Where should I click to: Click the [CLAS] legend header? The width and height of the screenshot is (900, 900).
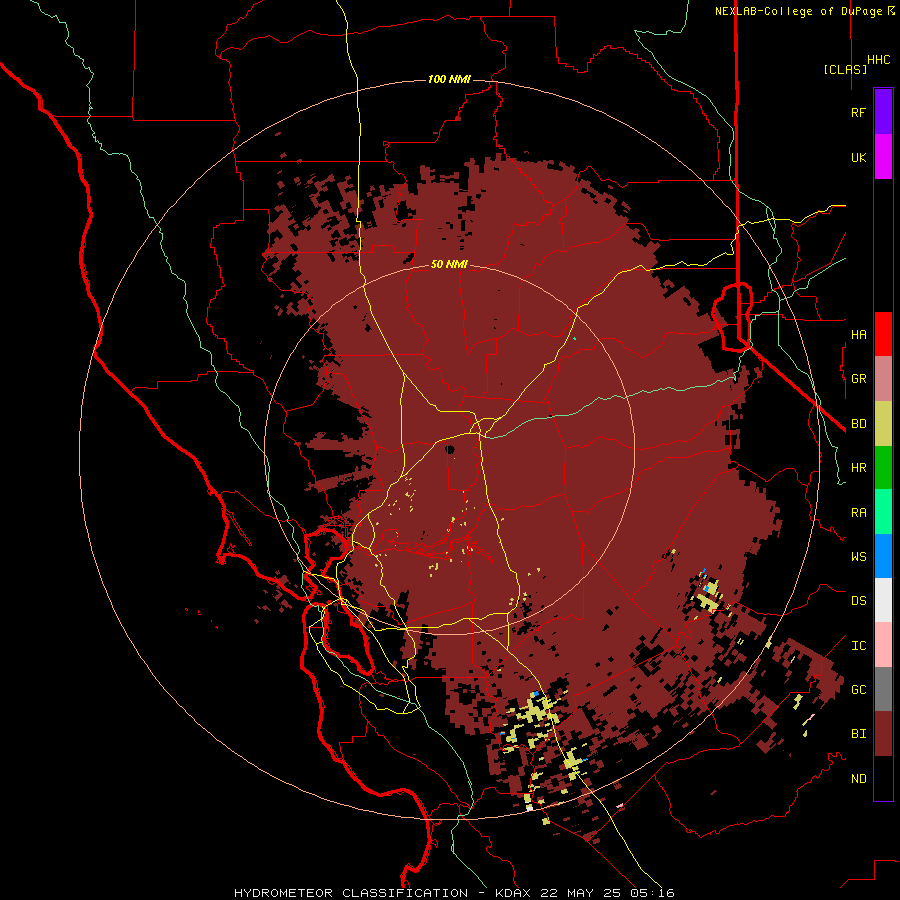[x=845, y=69]
